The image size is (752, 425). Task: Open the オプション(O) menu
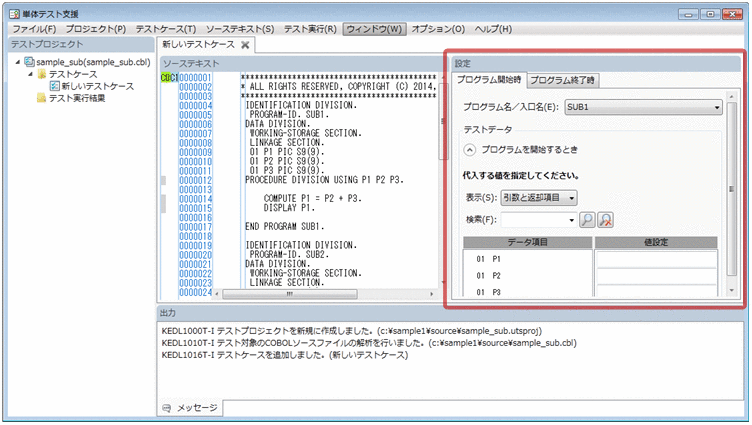[438, 29]
